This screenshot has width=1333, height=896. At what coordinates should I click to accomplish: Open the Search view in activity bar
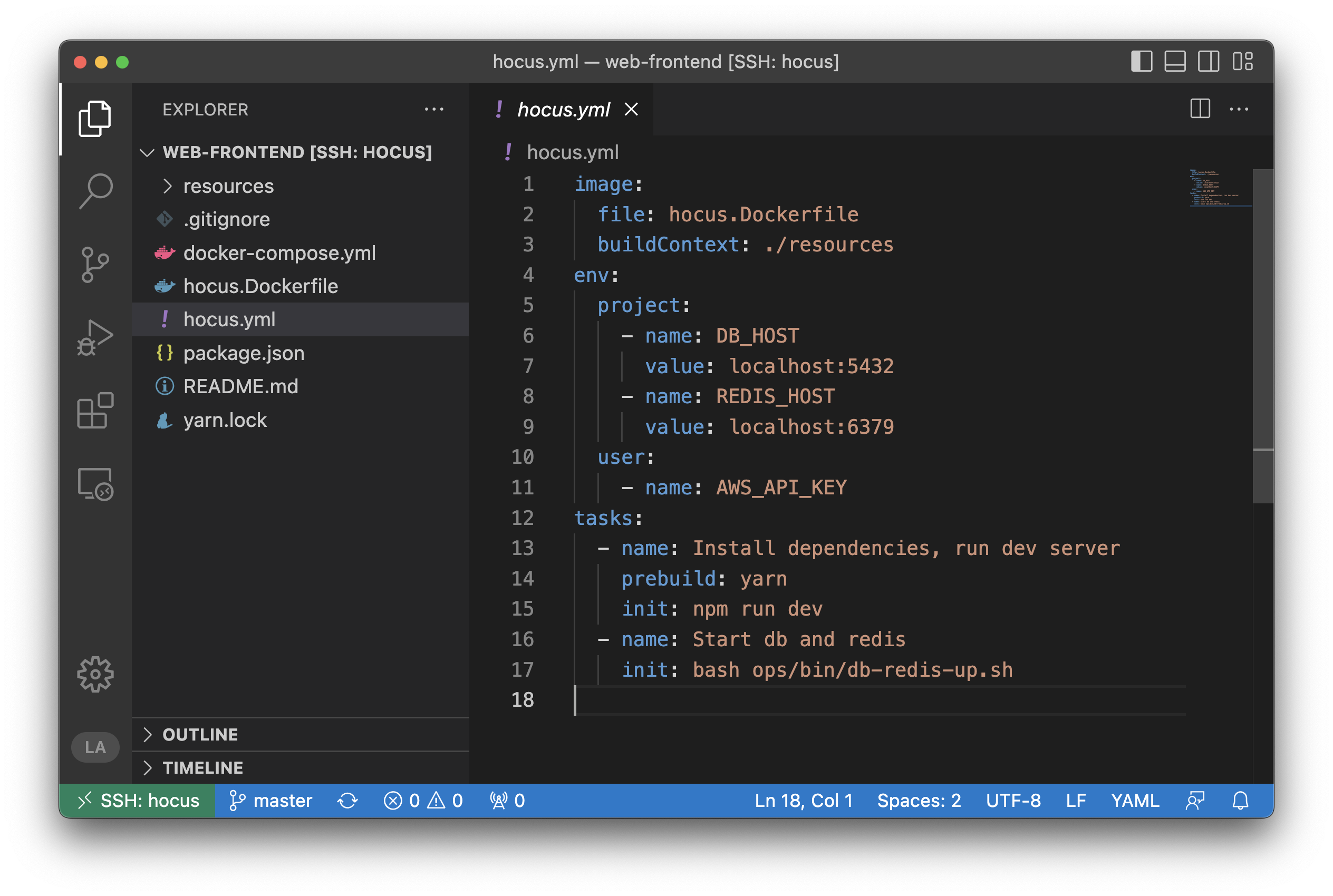coord(95,191)
